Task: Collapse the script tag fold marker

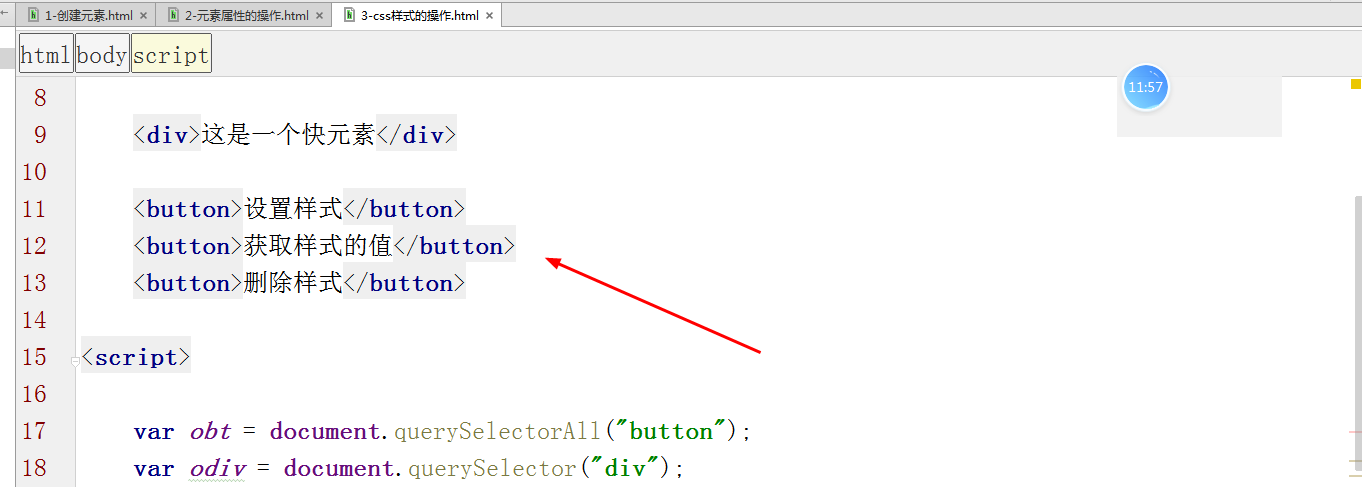Action: pyautogui.click(x=76, y=360)
